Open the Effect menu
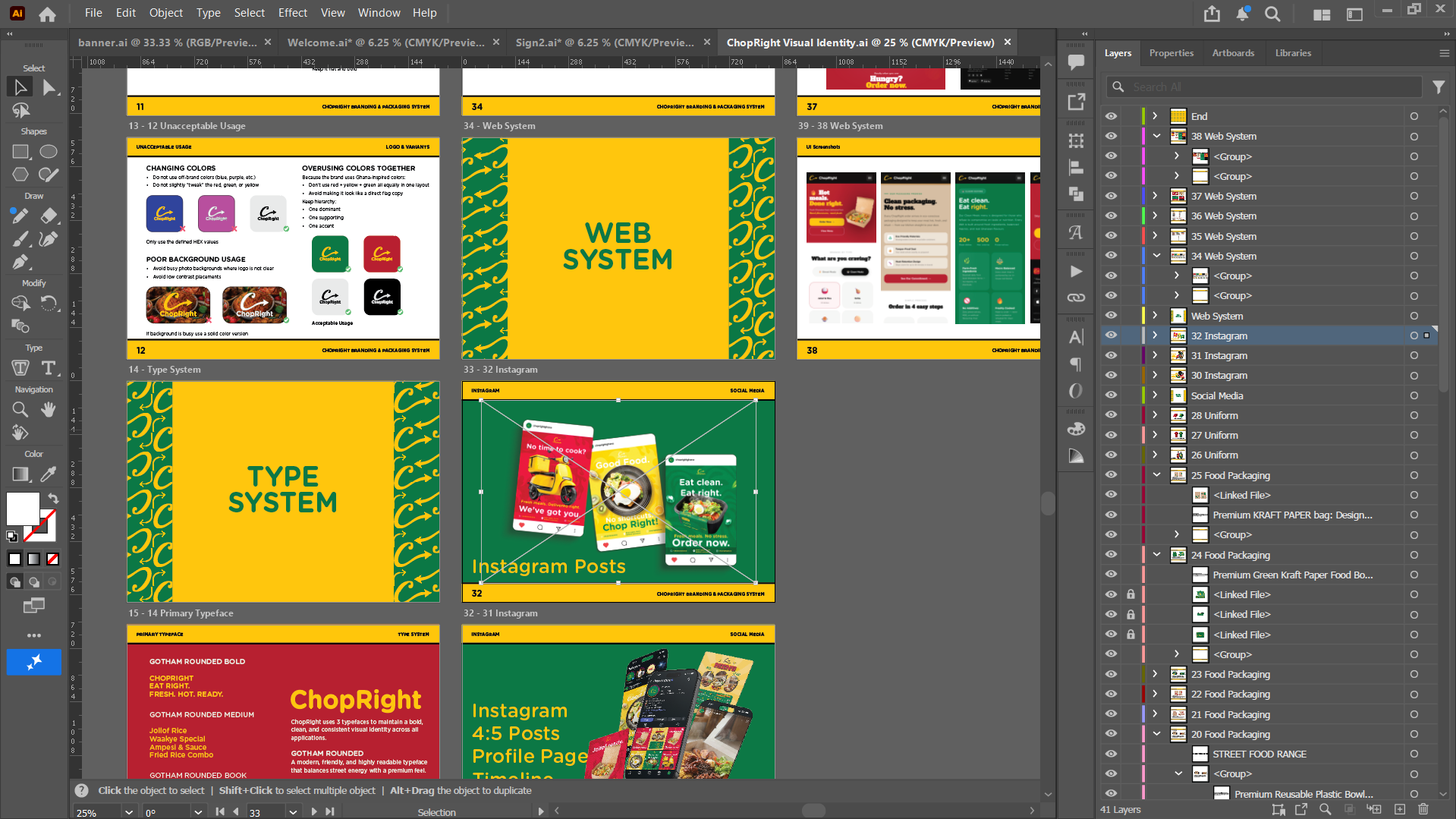 (x=292, y=13)
